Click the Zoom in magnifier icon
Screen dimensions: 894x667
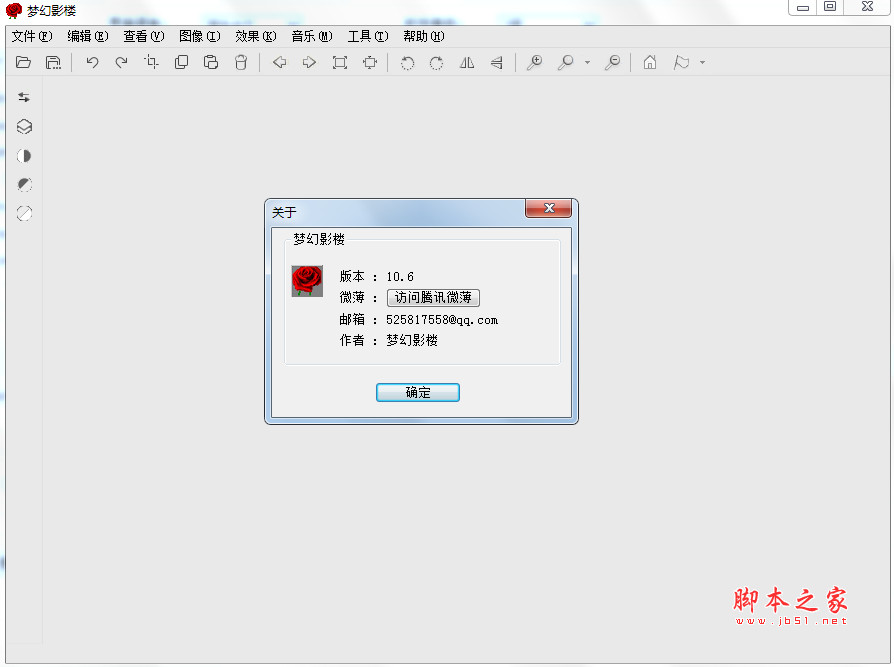click(x=535, y=62)
